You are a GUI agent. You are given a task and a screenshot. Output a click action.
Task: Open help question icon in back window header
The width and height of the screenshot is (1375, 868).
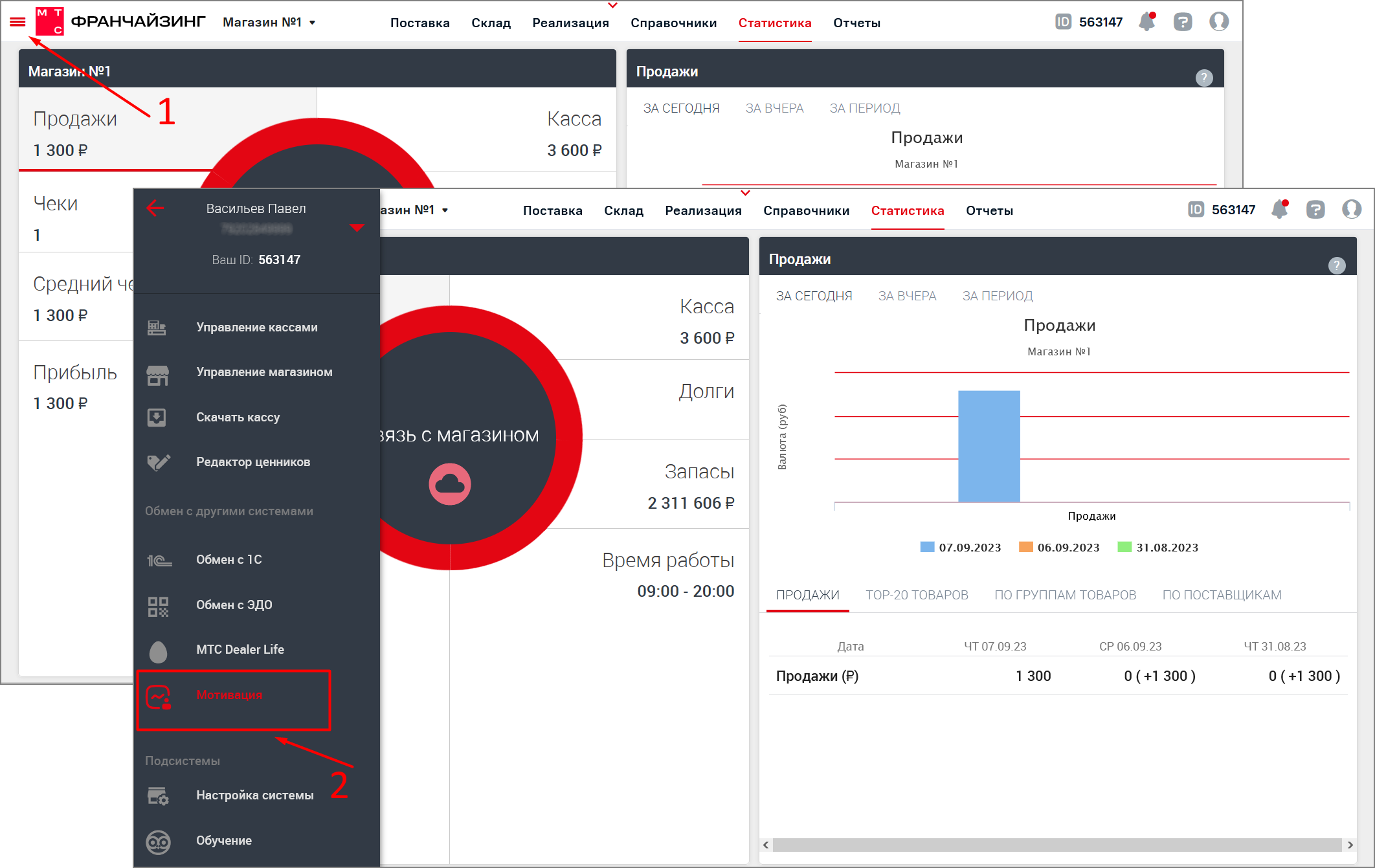pos(1183,22)
